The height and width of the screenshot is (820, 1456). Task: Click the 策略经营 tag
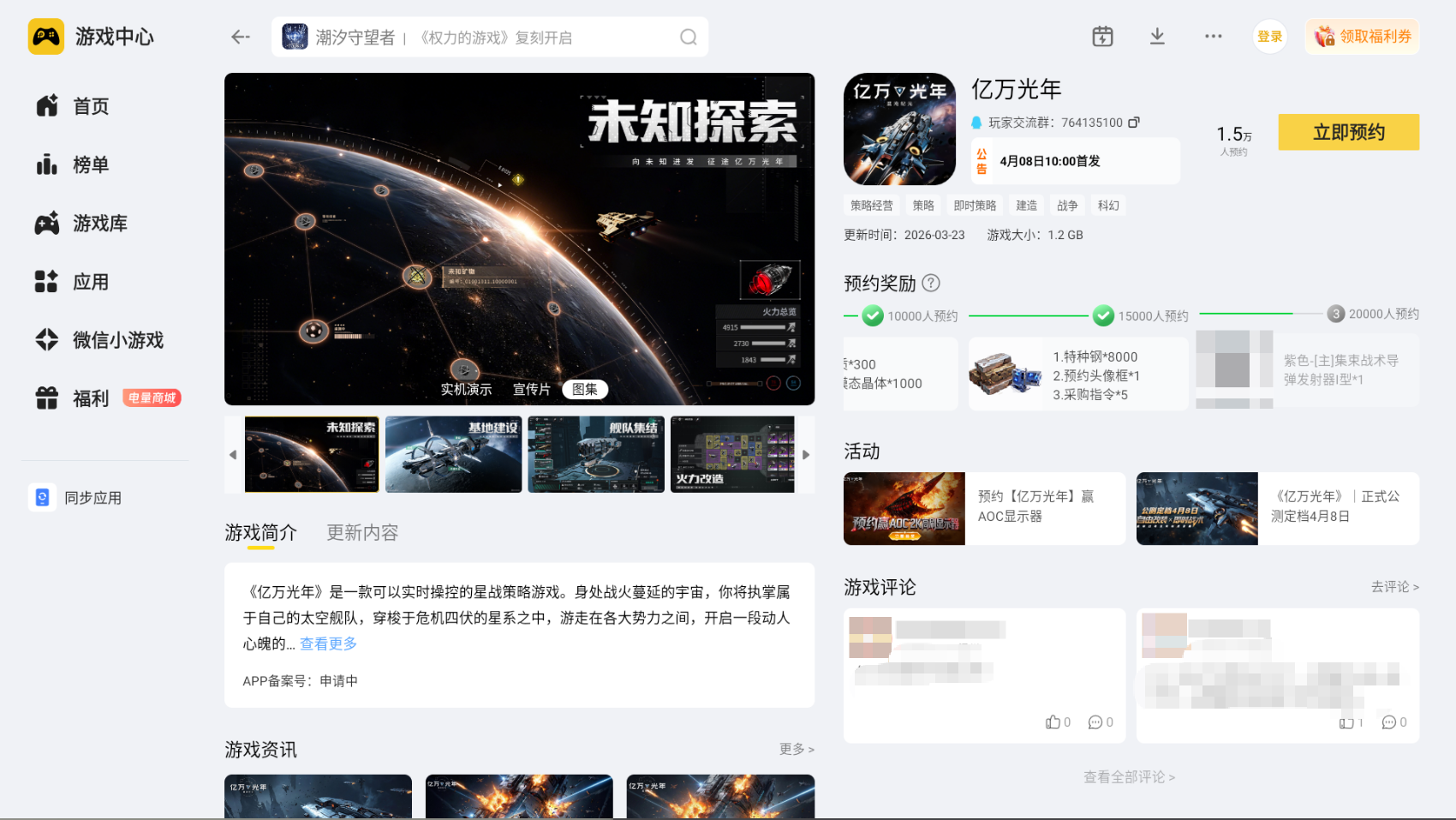[872, 206]
